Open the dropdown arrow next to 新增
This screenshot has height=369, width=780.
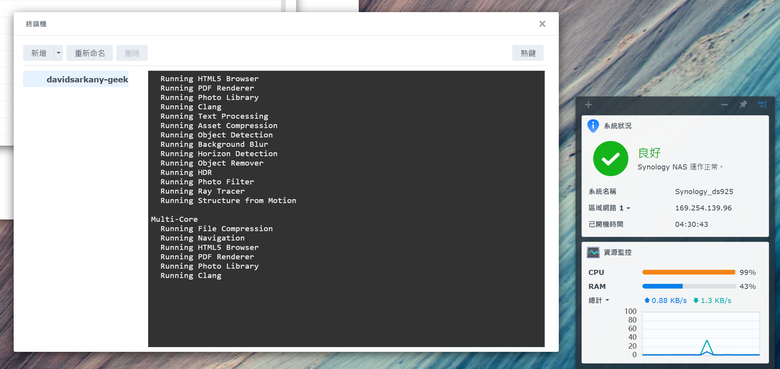(x=59, y=53)
